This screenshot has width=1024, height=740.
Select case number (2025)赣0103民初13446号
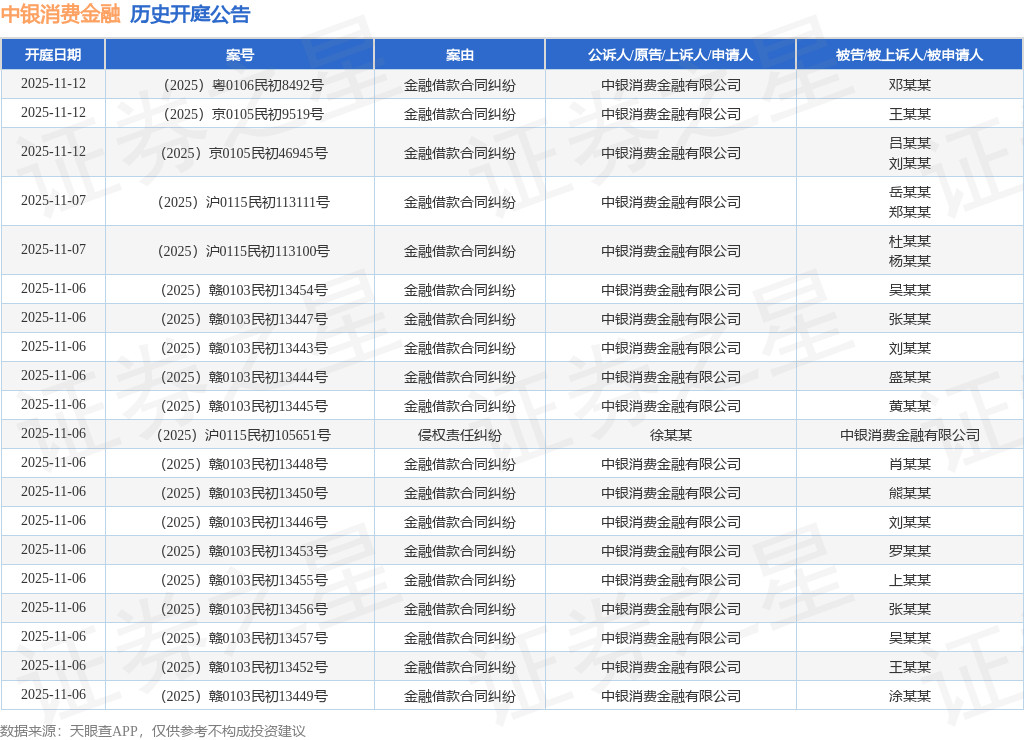point(244,523)
